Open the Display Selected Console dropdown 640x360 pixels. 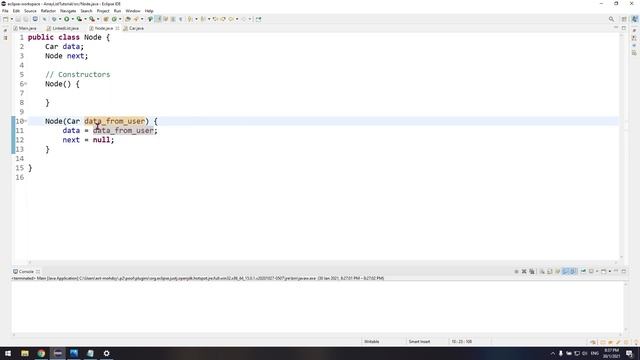point(597,271)
